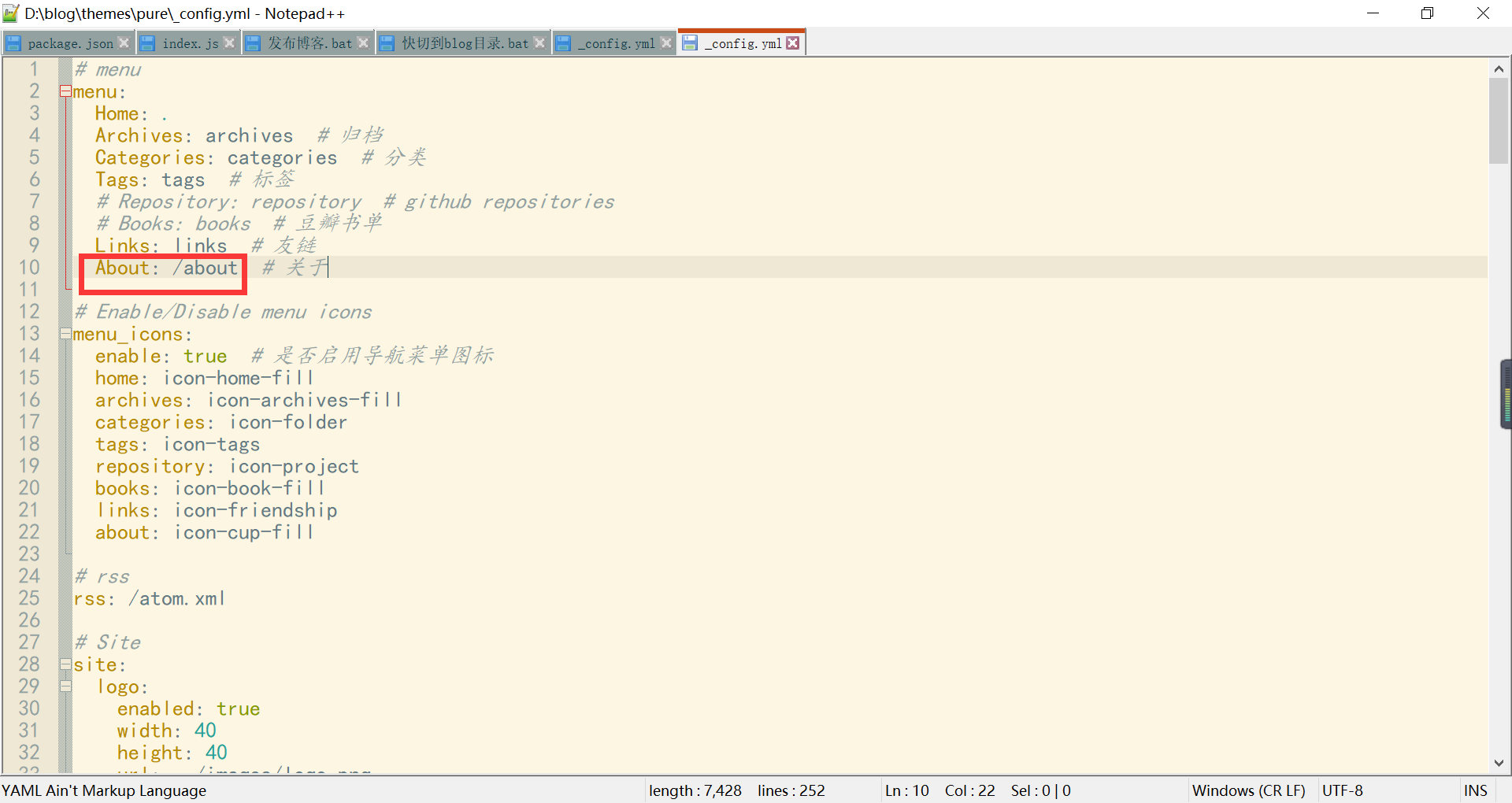This screenshot has width=1512, height=803.
Task: Close the active _config.yml tab with red X
Action: (x=793, y=43)
